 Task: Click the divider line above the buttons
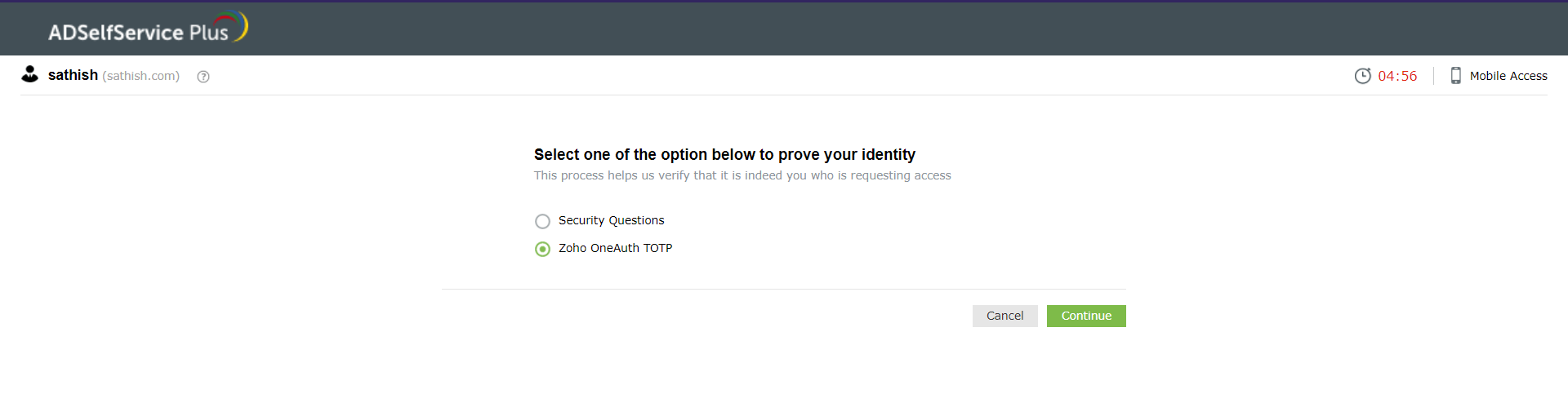click(x=784, y=289)
